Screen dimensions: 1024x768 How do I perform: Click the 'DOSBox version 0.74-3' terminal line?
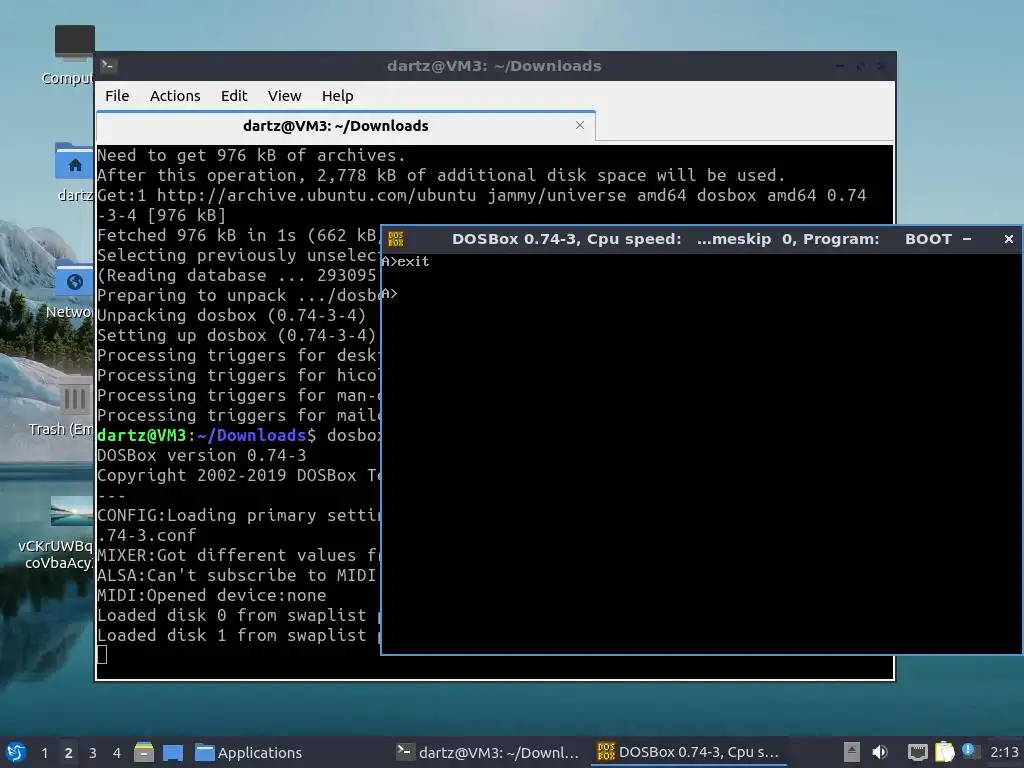tap(201, 455)
